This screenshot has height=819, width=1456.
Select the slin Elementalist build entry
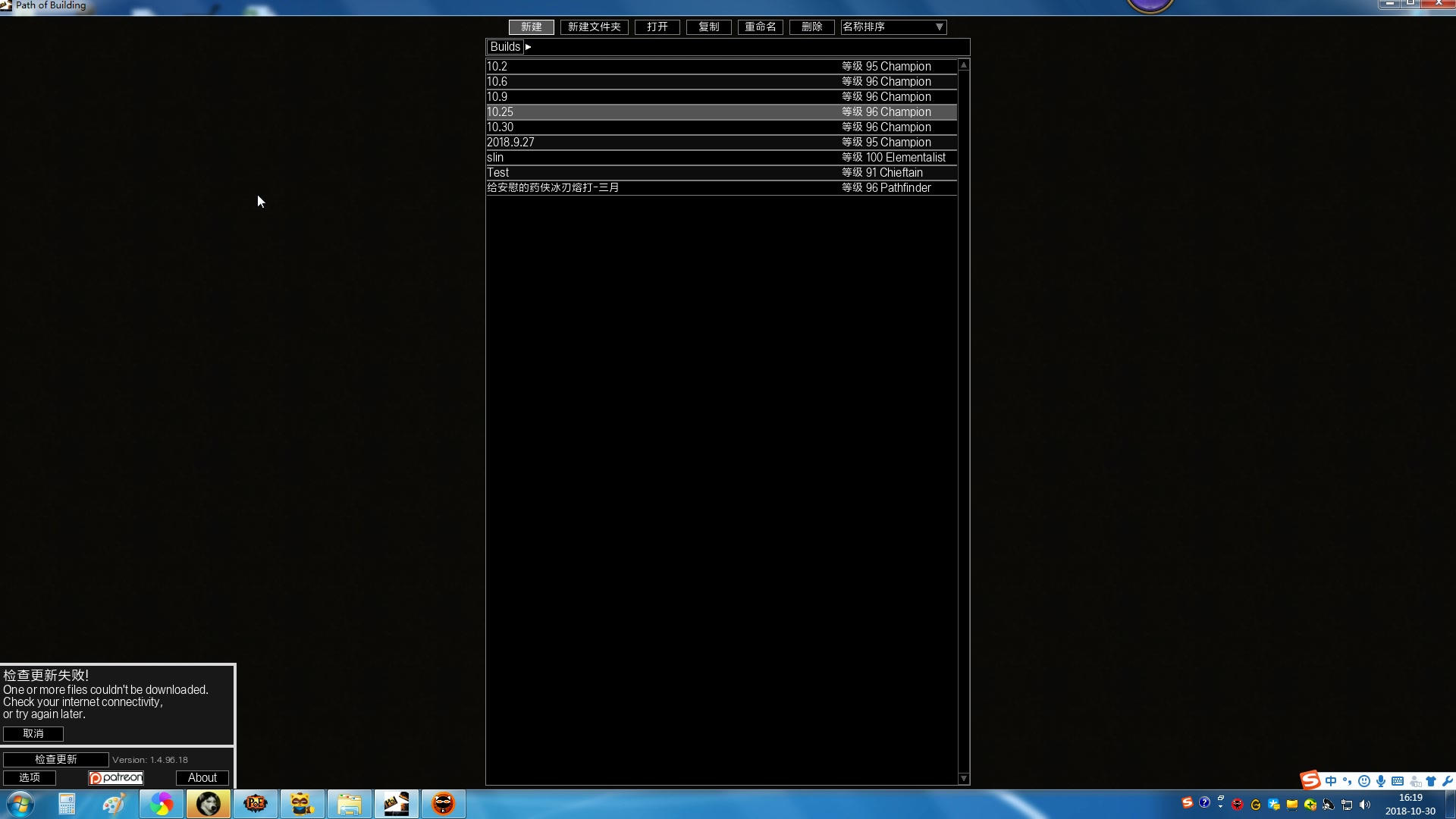click(x=720, y=157)
